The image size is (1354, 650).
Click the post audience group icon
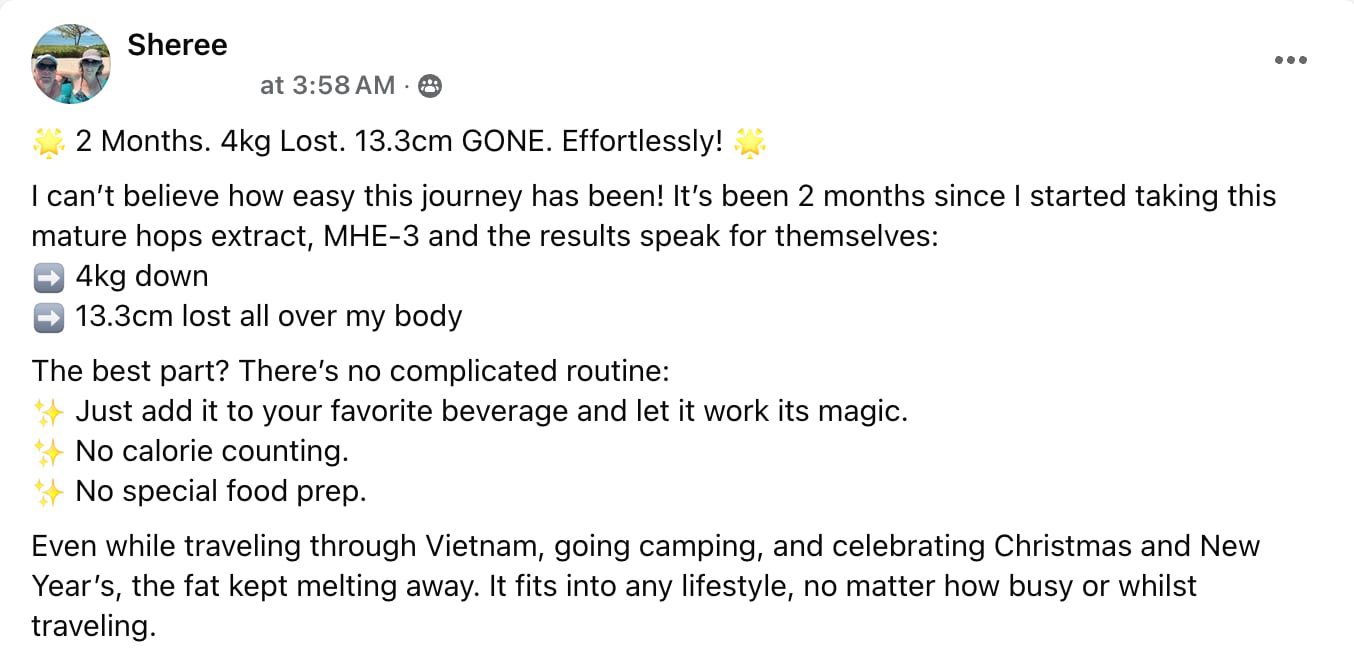[429, 86]
